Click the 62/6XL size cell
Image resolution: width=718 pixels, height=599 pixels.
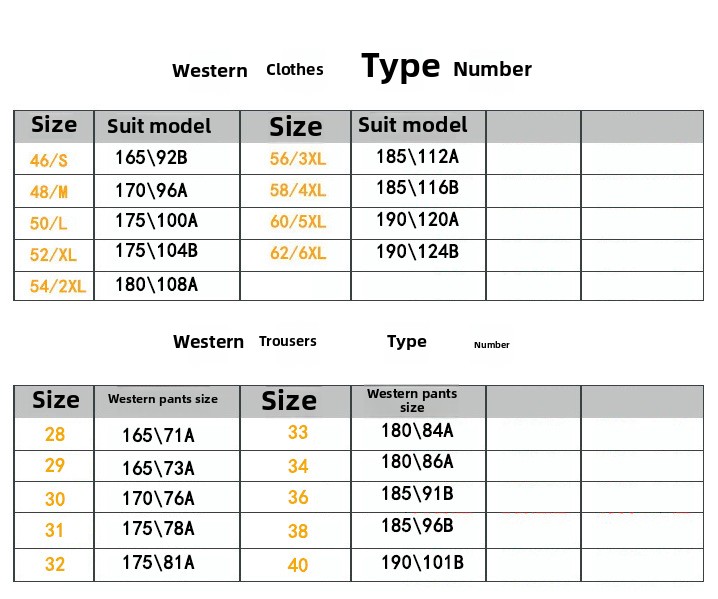coord(298,253)
